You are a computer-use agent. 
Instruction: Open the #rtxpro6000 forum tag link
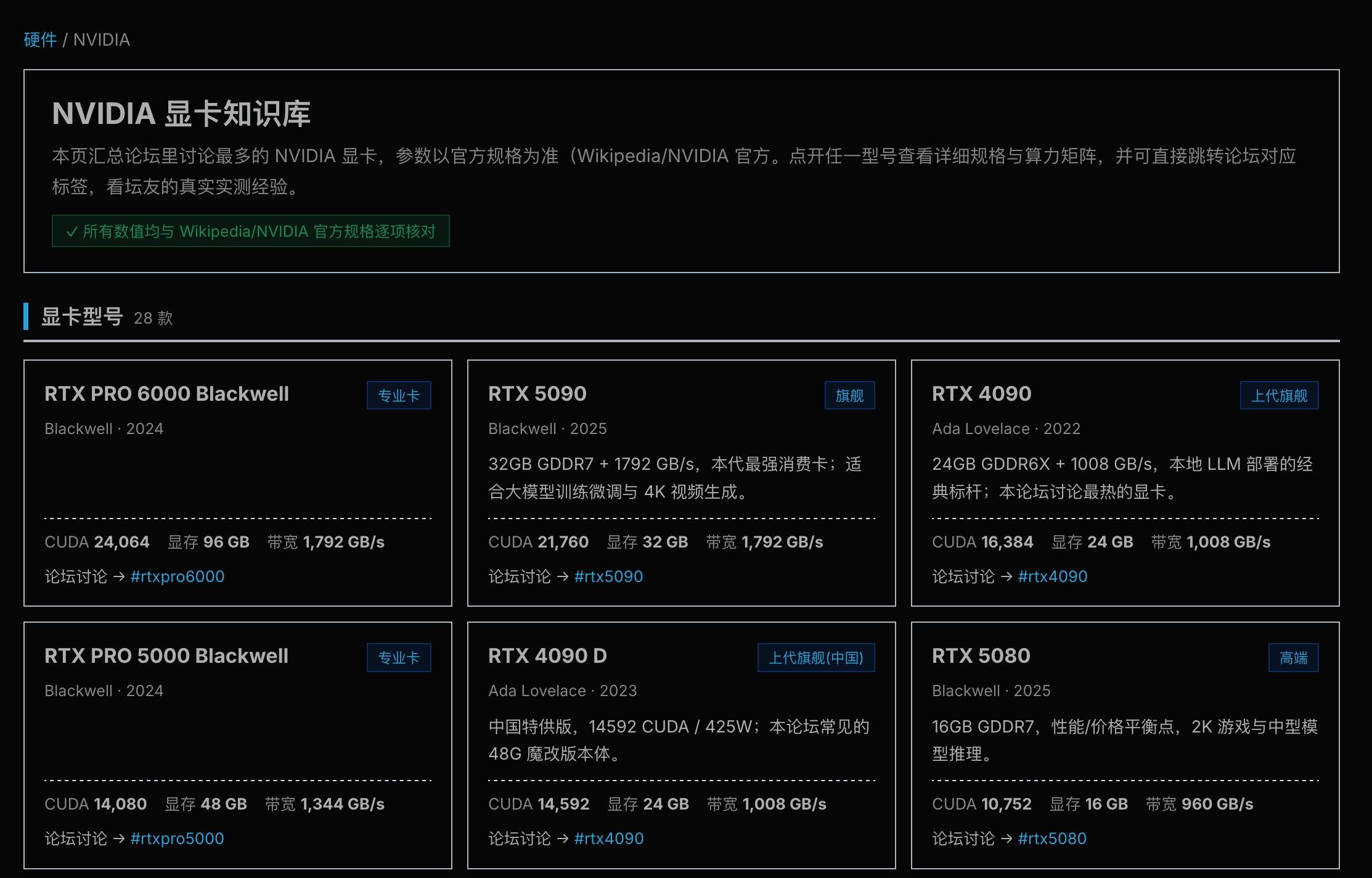coord(178,576)
